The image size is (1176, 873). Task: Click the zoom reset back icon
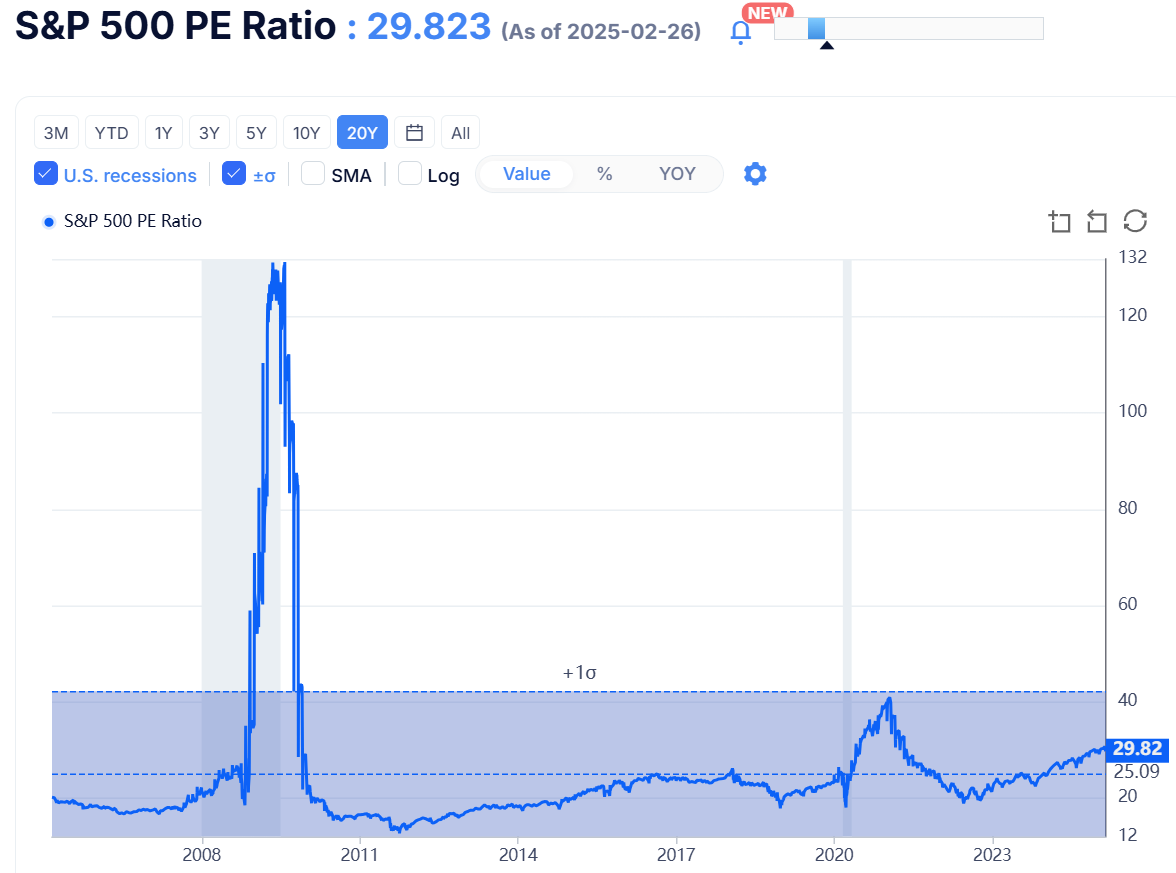coord(1096,221)
